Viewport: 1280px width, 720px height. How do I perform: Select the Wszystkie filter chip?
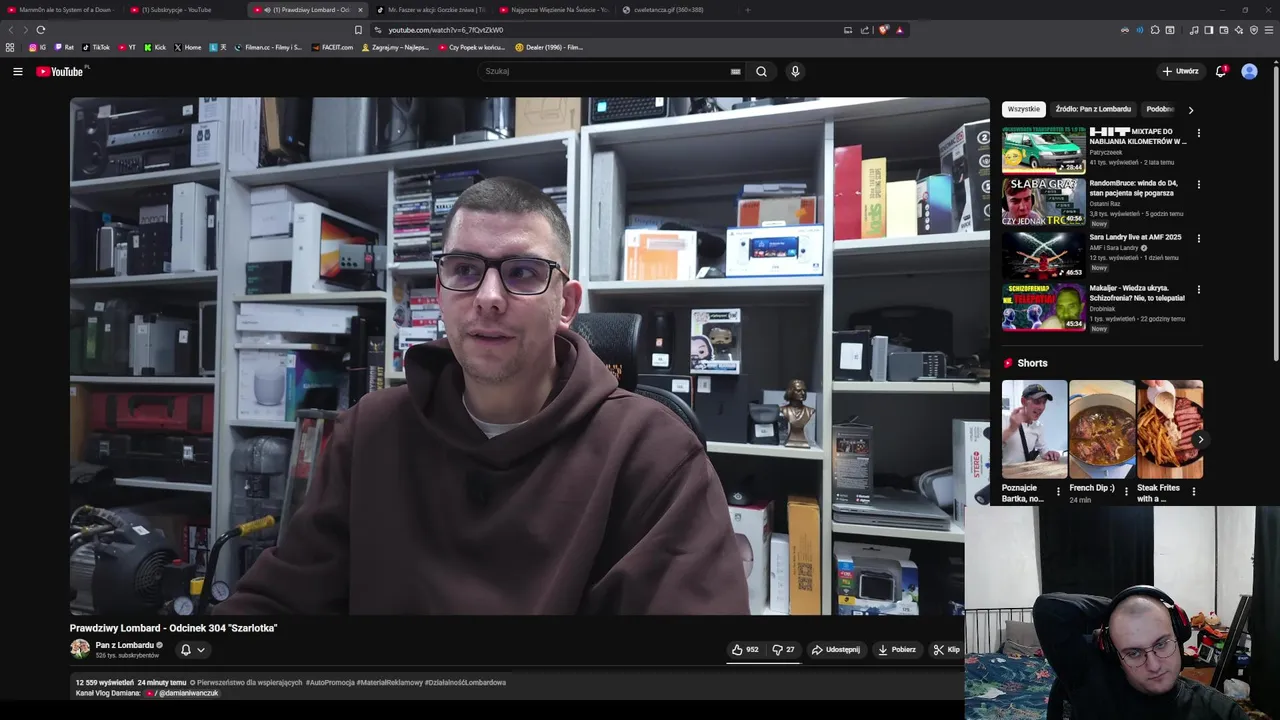[x=1024, y=109]
